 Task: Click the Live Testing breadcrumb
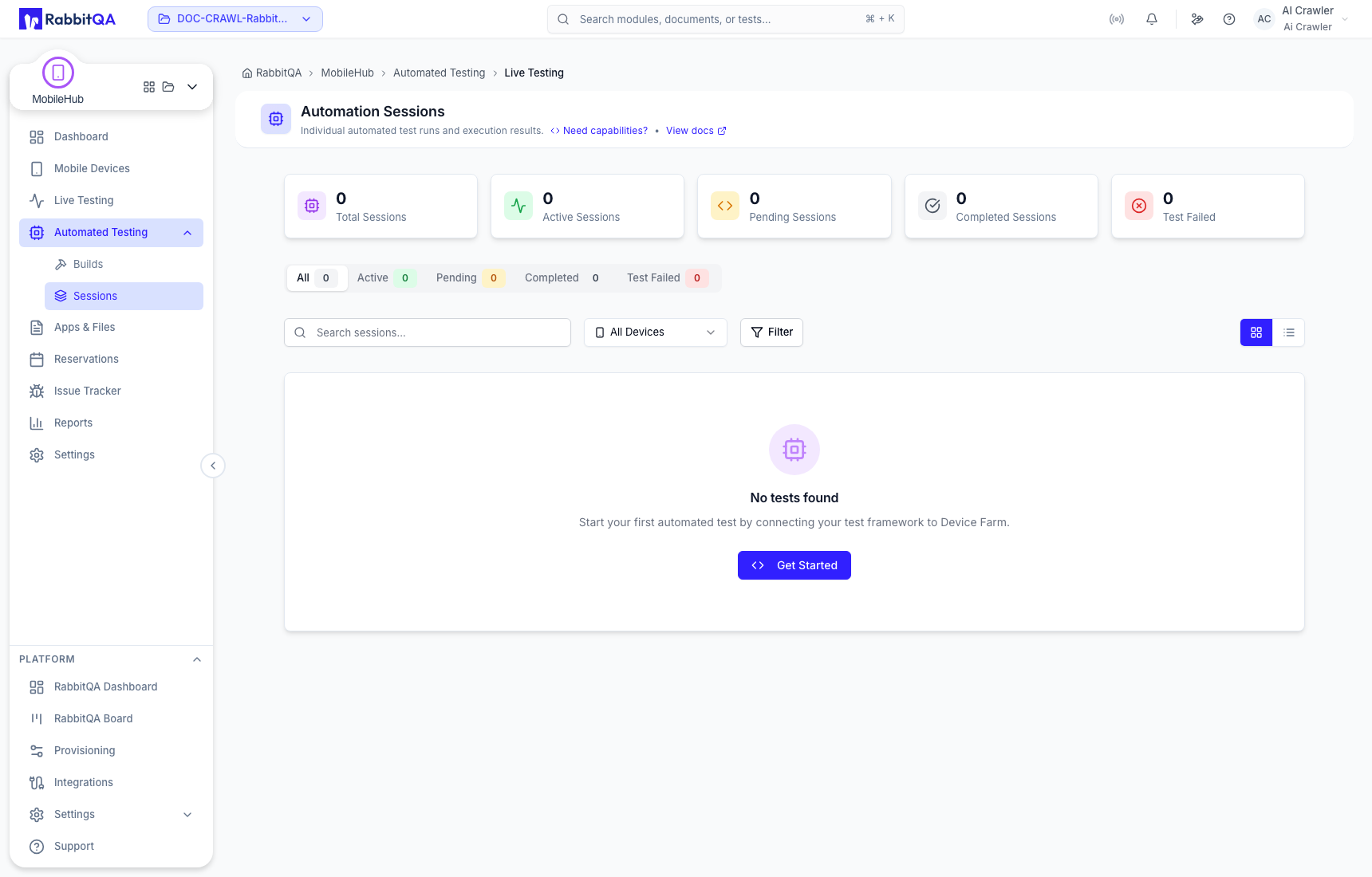534,73
